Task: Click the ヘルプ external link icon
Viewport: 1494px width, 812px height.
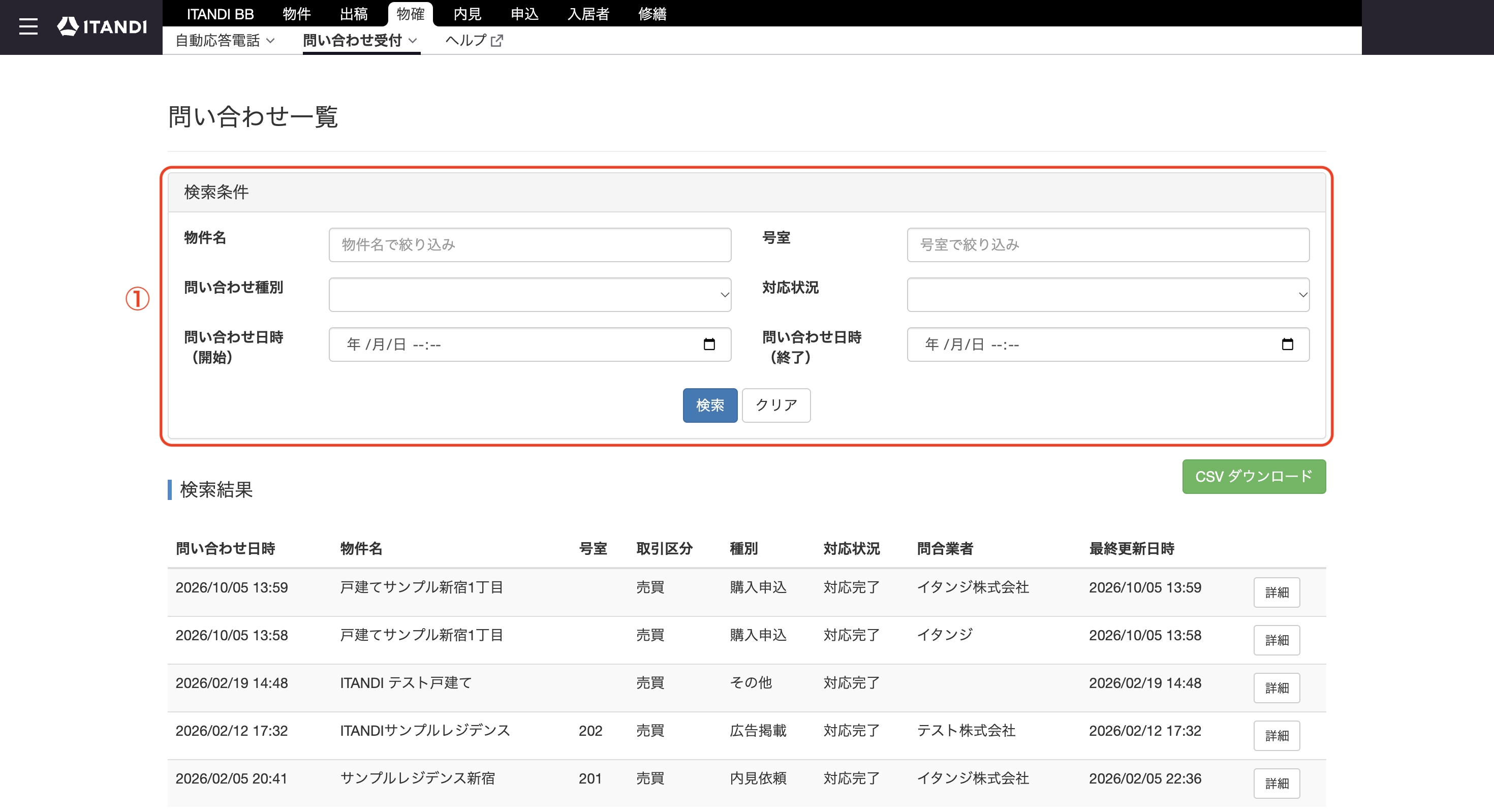Action: click(496, 41)
